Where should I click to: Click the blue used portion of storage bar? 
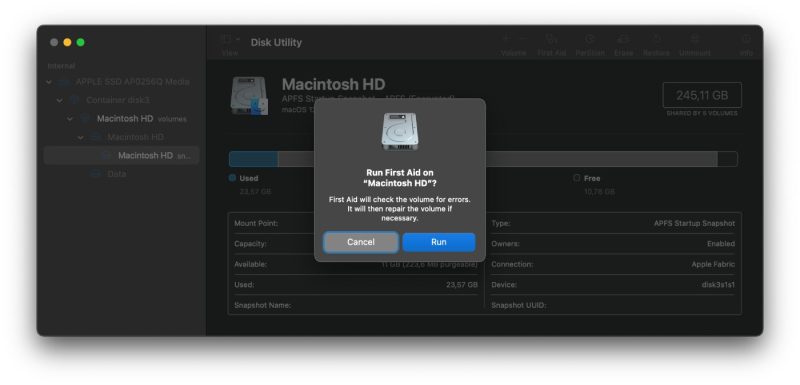point(253,159)
